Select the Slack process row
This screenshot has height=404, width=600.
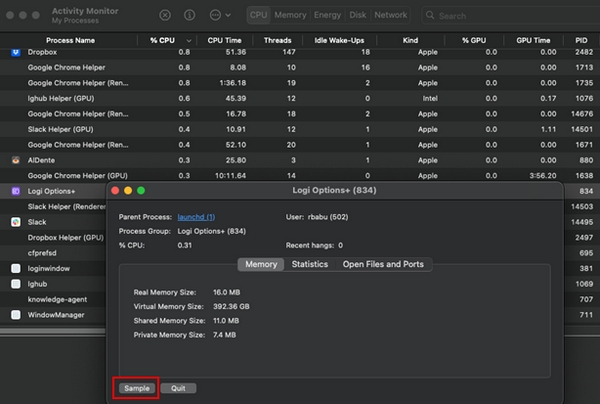click(53, 222)
